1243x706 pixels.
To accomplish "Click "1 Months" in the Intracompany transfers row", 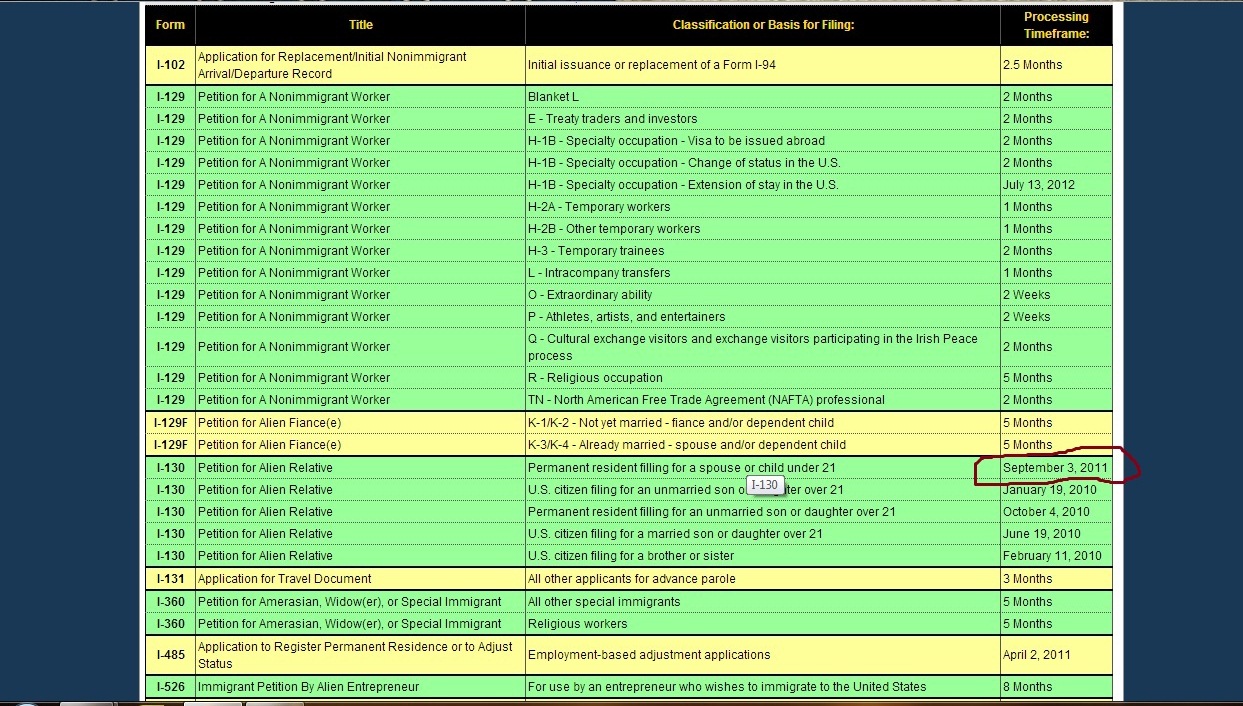I will 1028,273.
